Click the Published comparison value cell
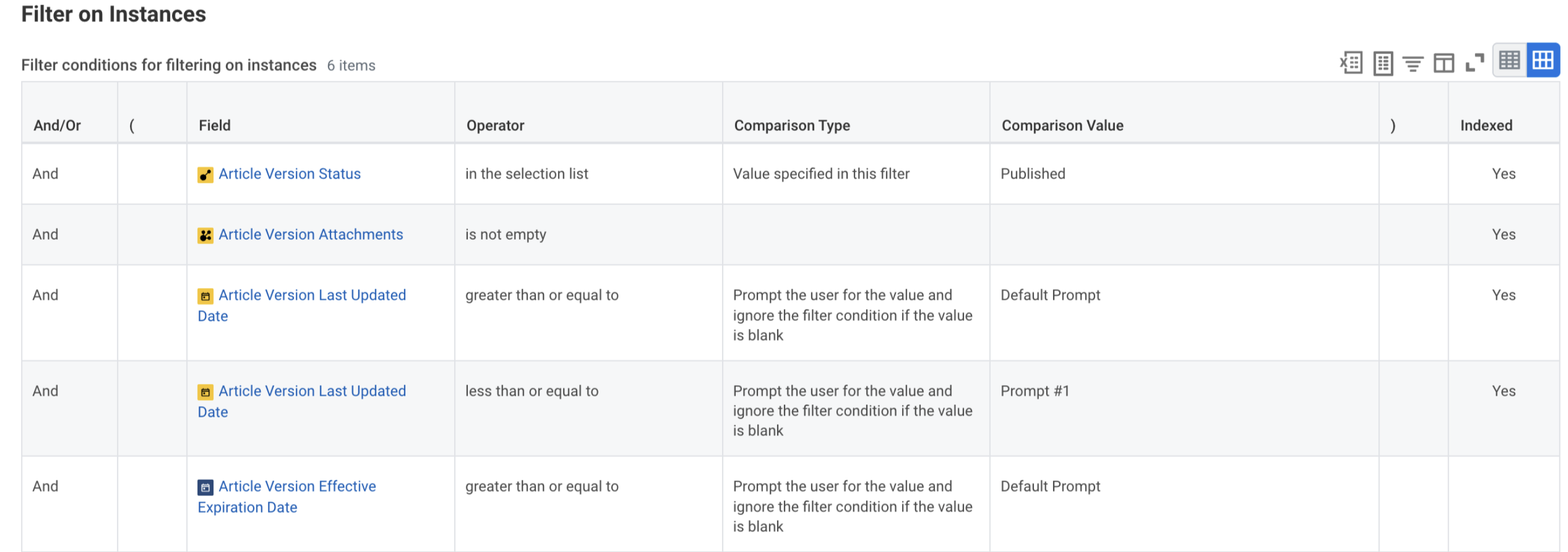 click(x=1032, y=174)
